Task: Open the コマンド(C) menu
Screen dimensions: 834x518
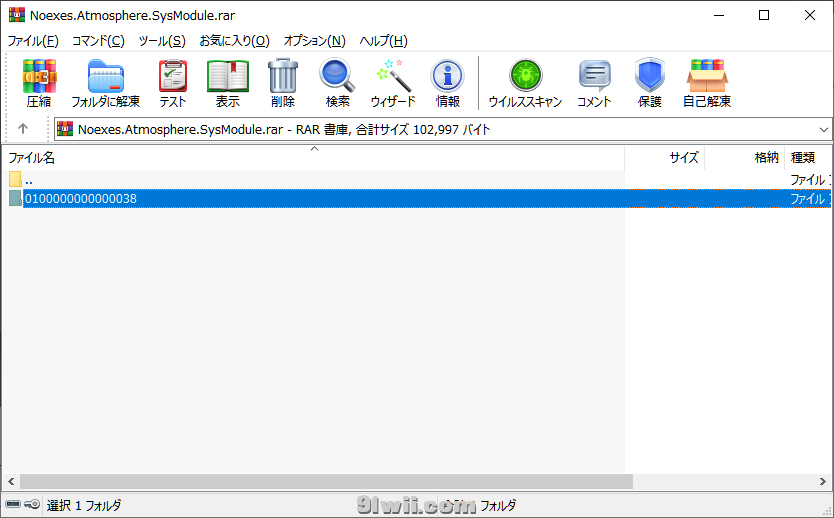Action: click(x=98, y=41)
